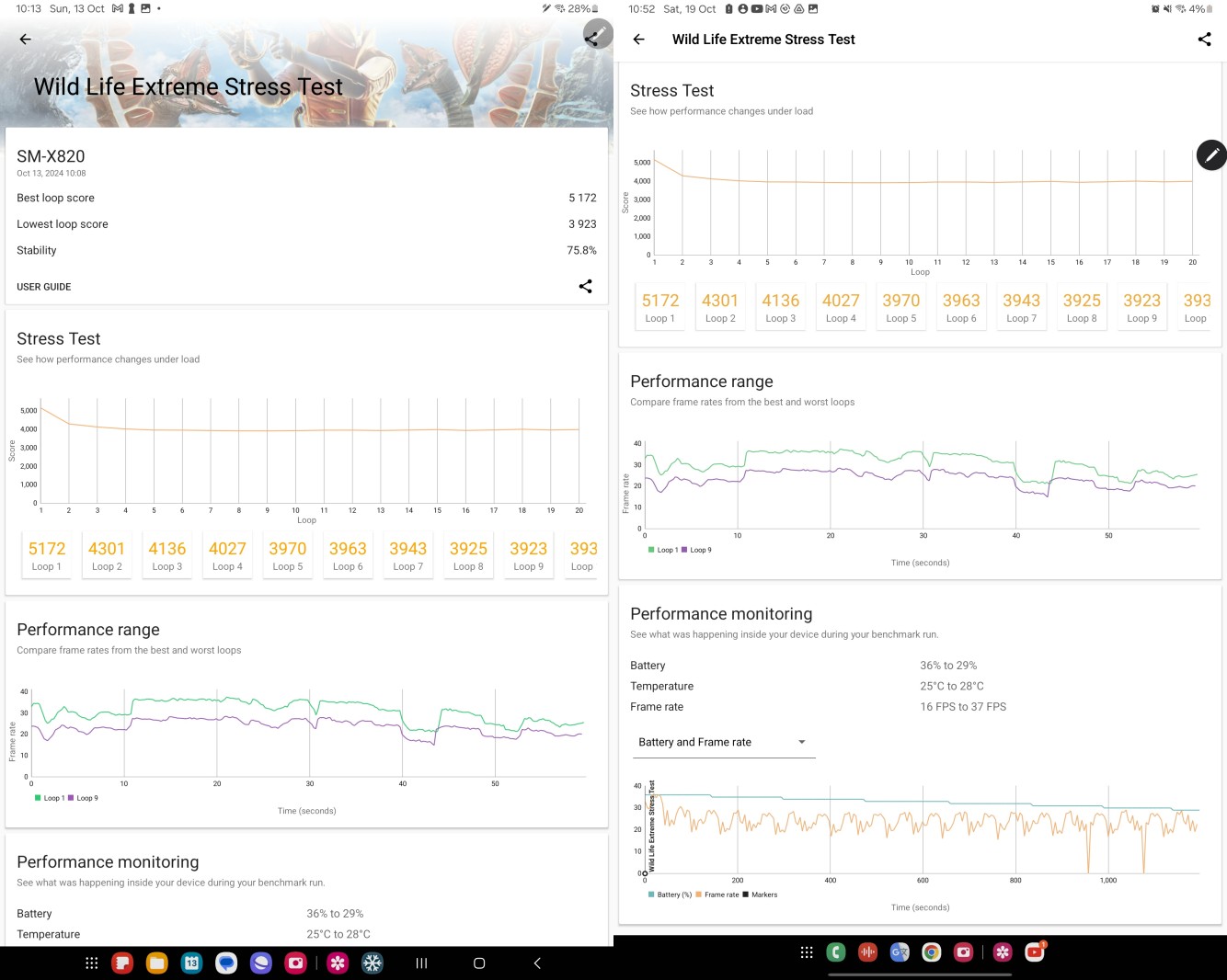Open Camera app in left taskbar
1227x980 pixels.
[x=295, y=963]
